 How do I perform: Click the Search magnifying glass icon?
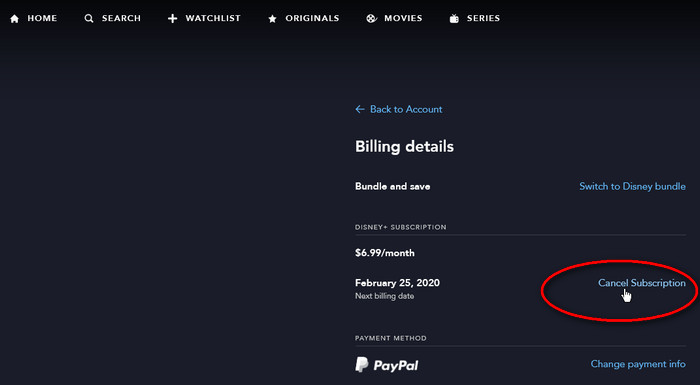click(x=89, y=18)
